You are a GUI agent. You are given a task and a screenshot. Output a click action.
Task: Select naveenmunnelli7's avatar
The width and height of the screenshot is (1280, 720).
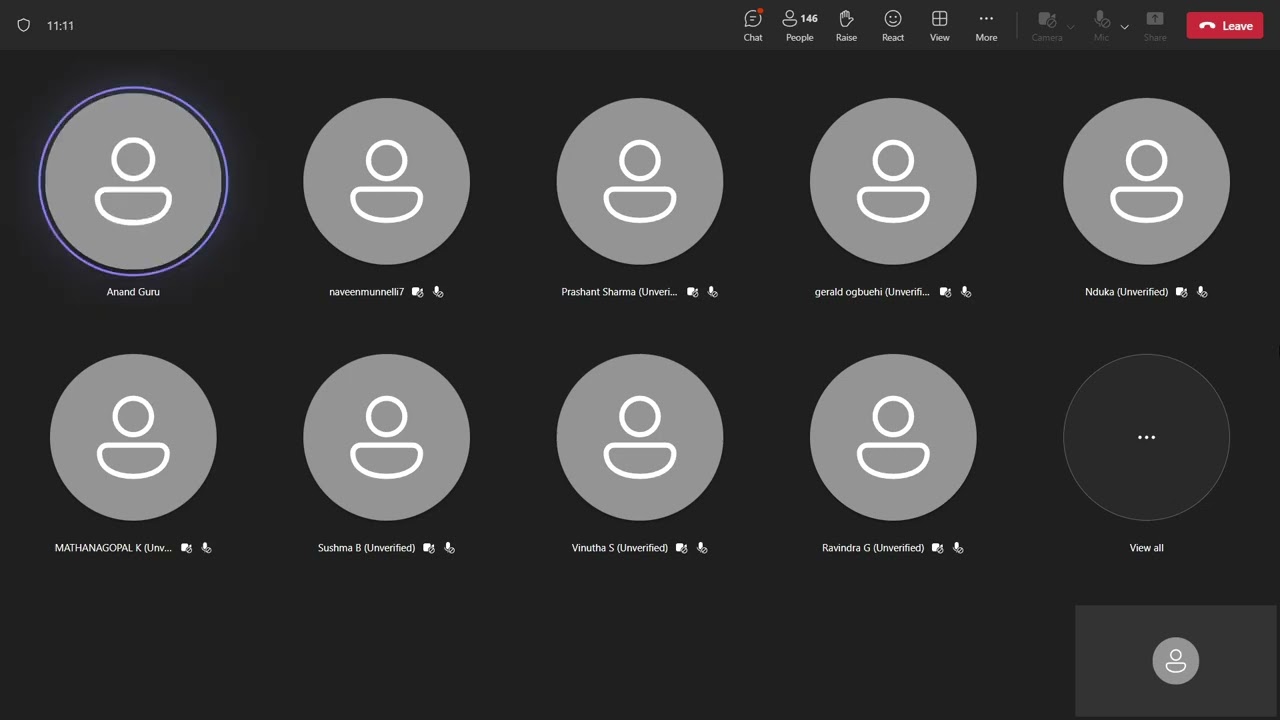386,181
